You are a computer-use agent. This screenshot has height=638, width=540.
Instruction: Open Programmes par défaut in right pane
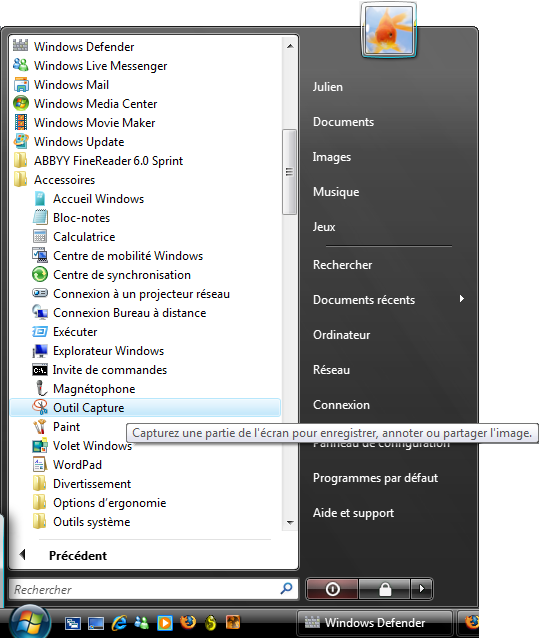[375, 478]
